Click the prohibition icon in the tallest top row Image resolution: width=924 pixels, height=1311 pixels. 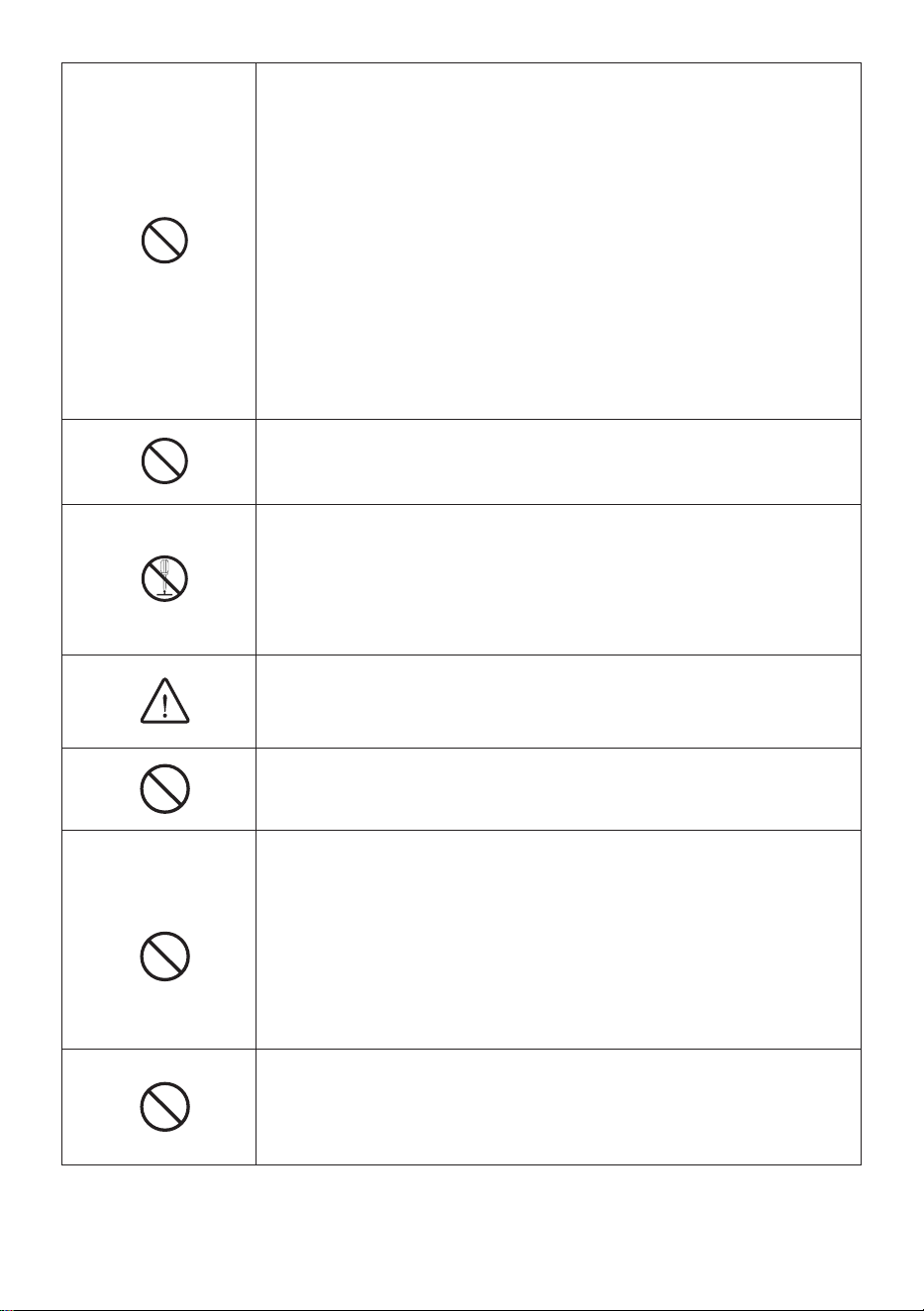(x=164, y=240)
